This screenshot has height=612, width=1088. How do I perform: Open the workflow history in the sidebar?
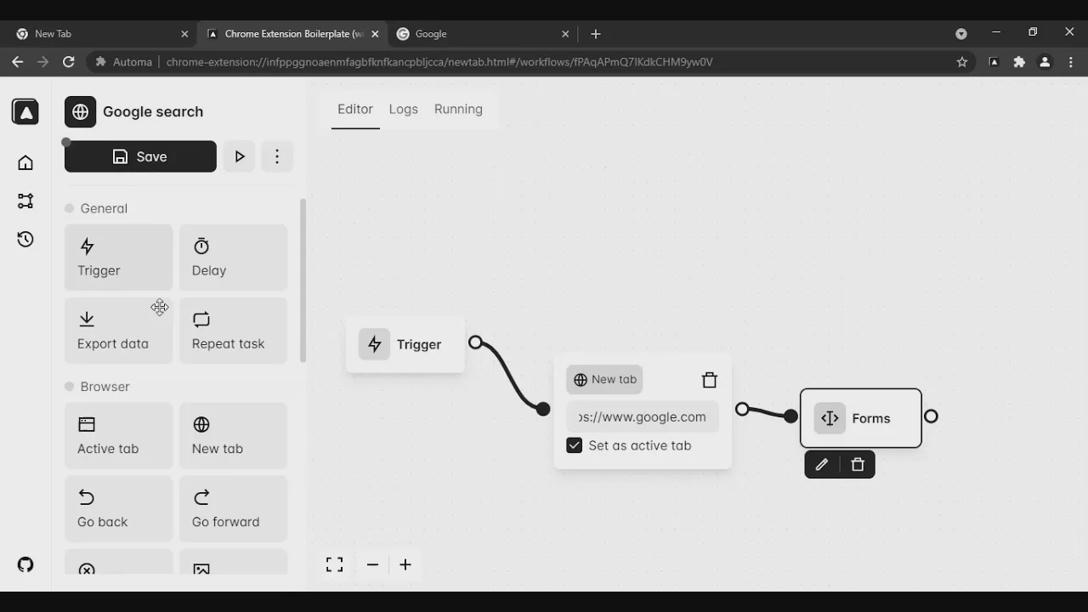25,239
